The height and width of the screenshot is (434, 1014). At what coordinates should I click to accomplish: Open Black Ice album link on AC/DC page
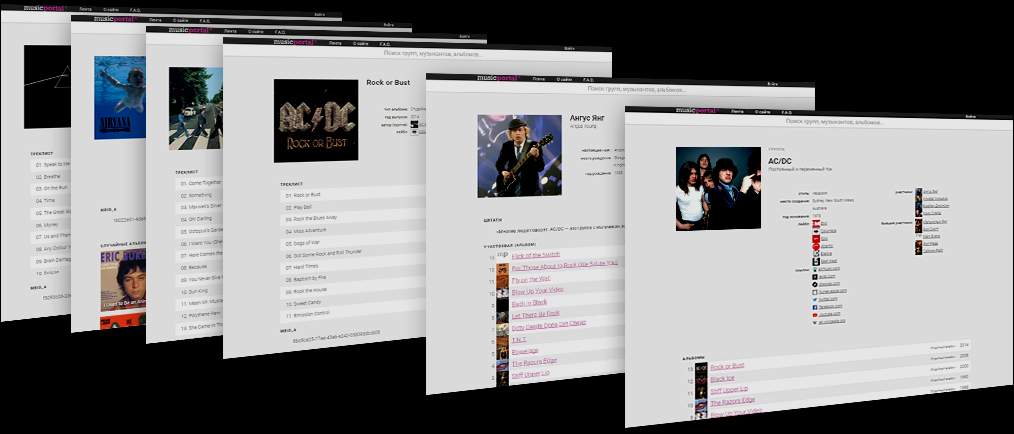722,379
